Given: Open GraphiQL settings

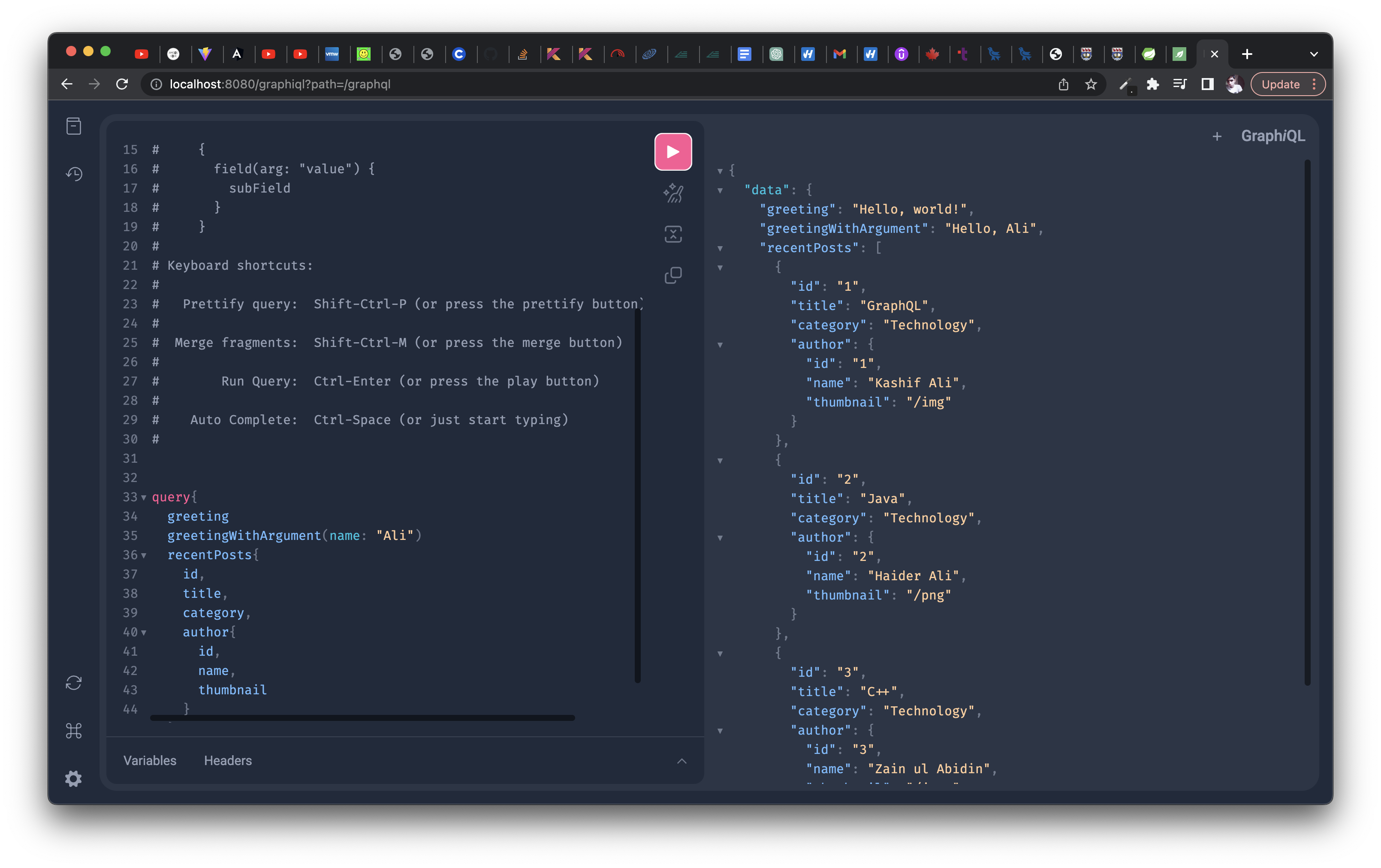Looking at the screenshot, I should click(x=73, y=778).
